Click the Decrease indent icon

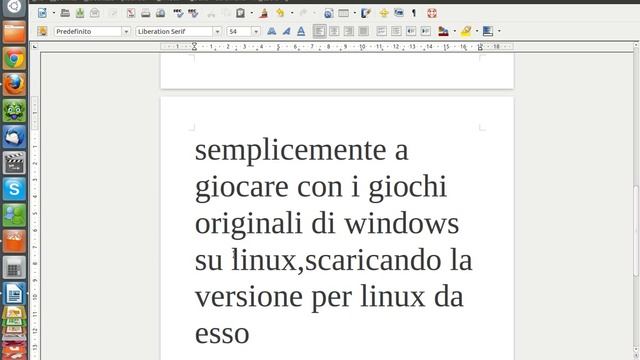pos(411,31)
